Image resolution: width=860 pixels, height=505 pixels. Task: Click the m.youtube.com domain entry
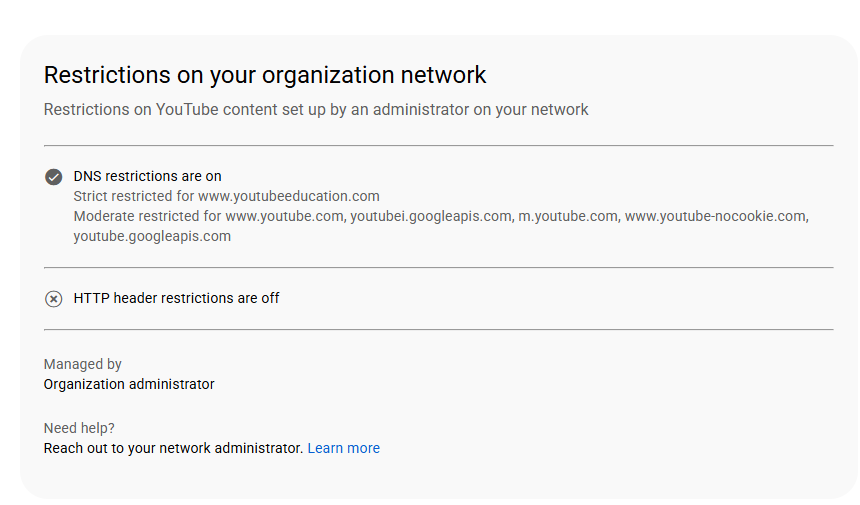coord(569,216)
